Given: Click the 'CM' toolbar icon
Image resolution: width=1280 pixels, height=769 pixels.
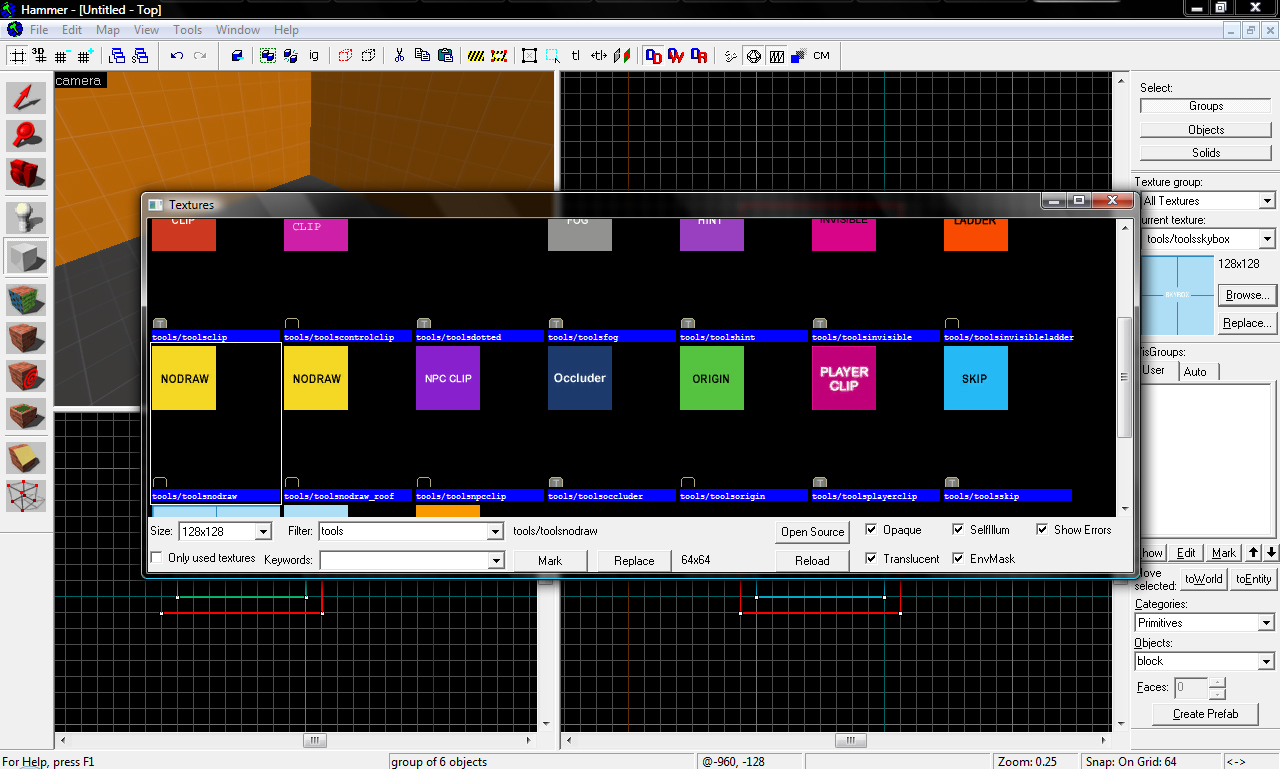Looking at the screenshot, I should (821, 56).
